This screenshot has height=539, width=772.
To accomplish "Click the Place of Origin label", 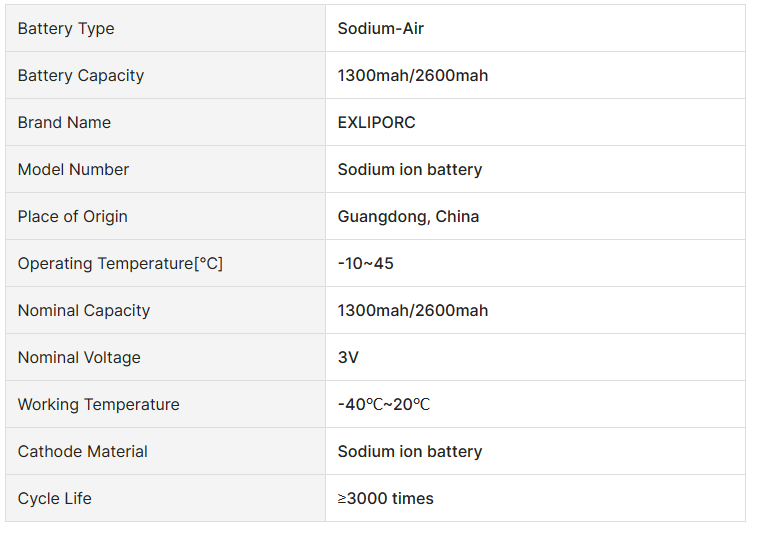I will click(x=73, y=217).
